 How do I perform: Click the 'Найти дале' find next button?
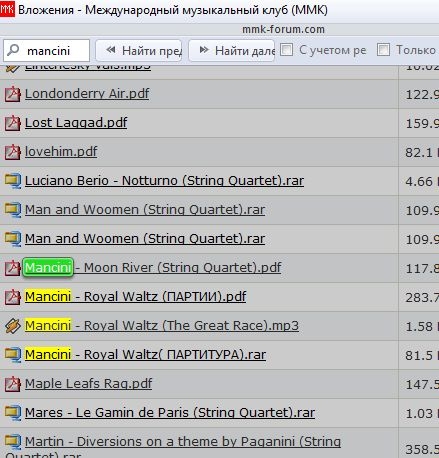(x=232, y=51)
